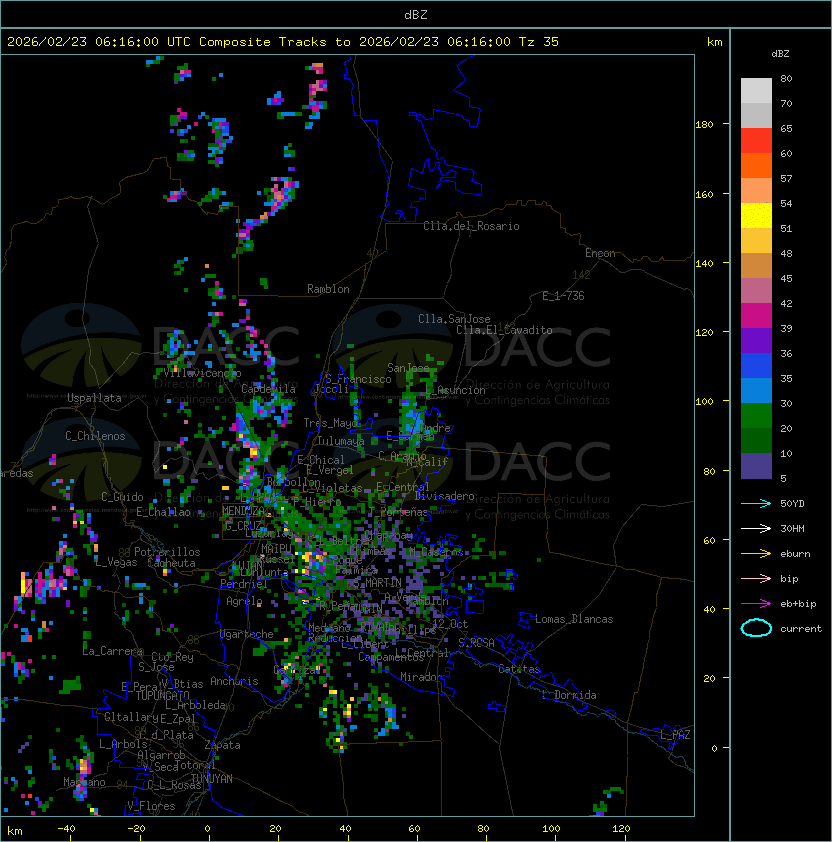This screenshot has height=842, width=832.
Task: Select the bright yellow 51-54 dBZ swatch
Action: pyautogui.click(x=756, y=216)
